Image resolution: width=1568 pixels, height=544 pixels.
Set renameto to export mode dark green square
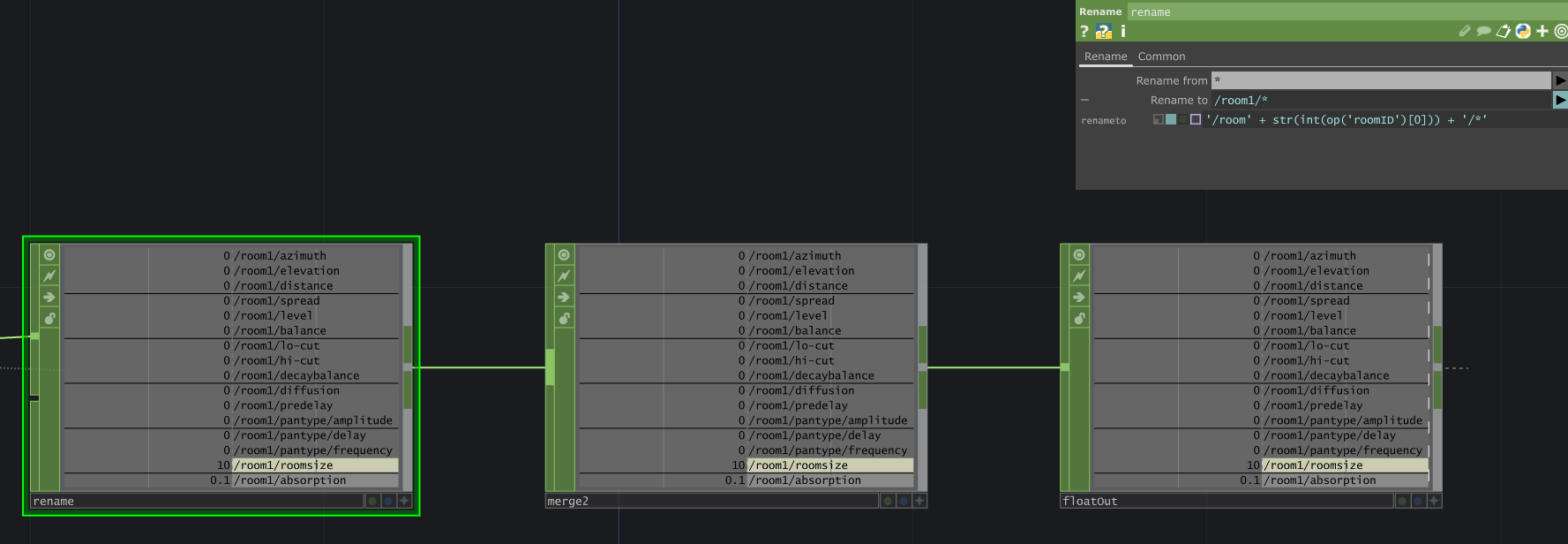1183,119
